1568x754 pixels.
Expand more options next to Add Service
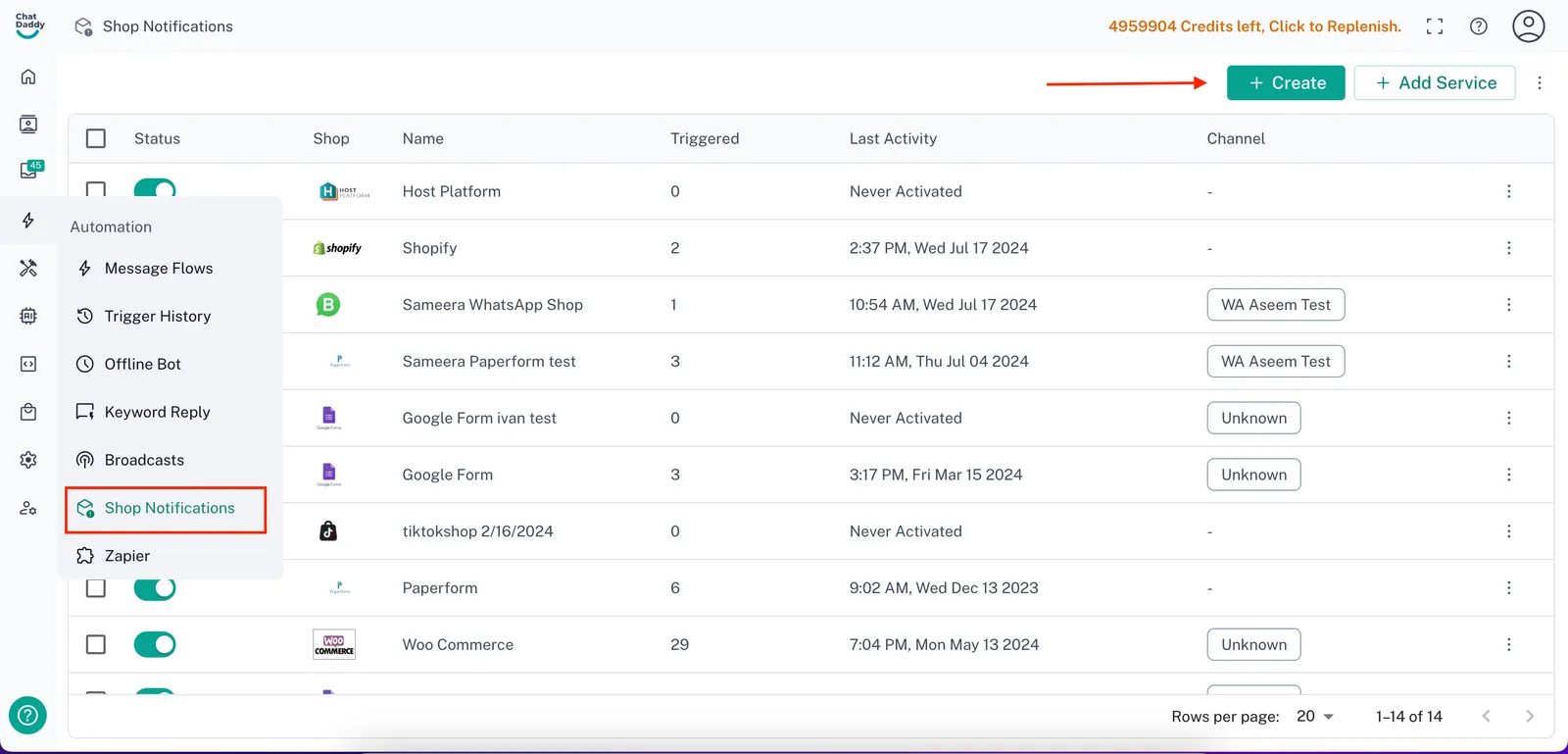point(1540,83)
